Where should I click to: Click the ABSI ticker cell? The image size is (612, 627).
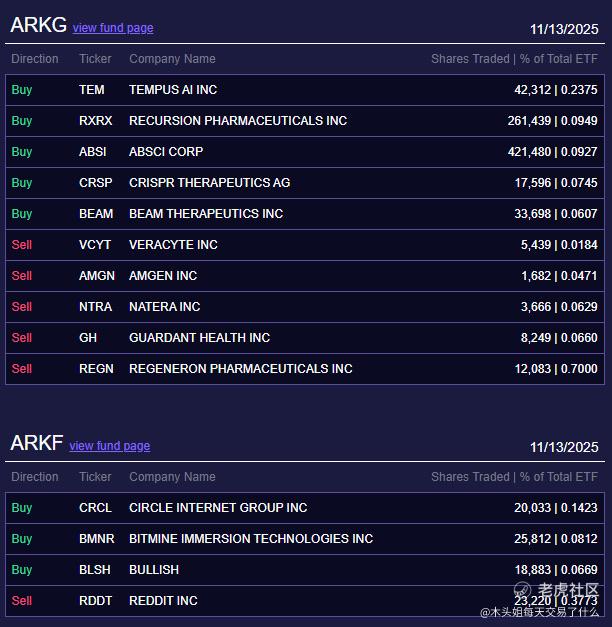pyautogui.click(x=93, y=152)
